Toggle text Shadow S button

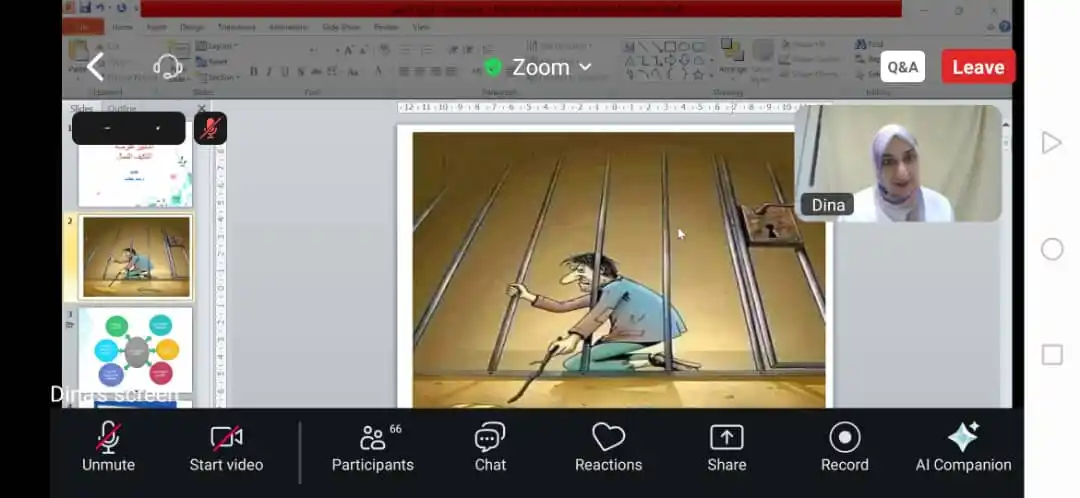(300, 72)
